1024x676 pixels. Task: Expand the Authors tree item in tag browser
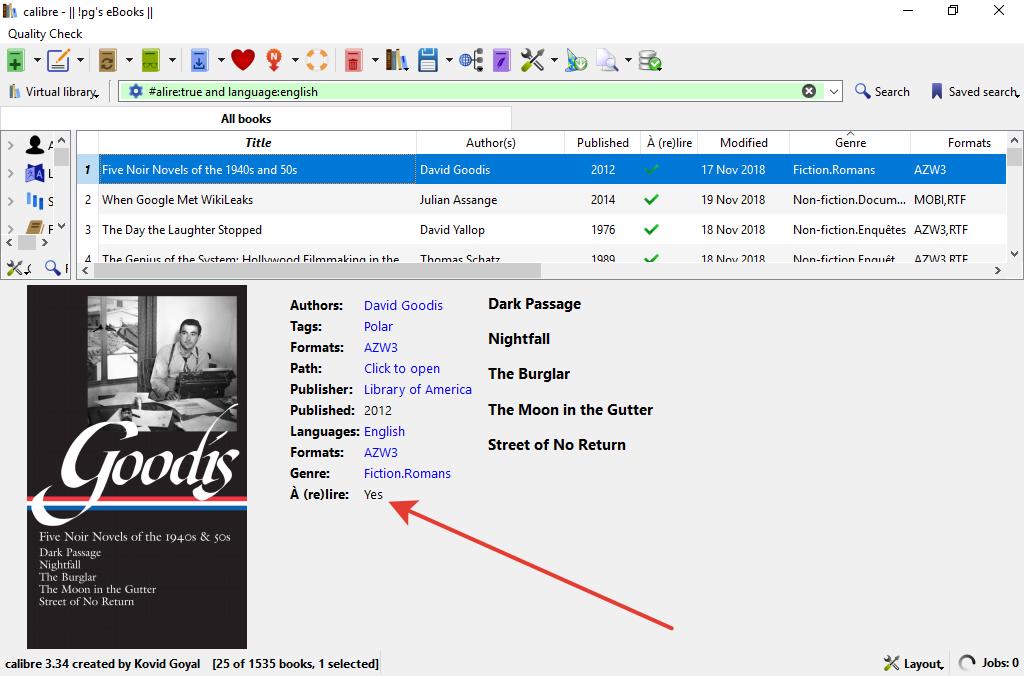10,145
